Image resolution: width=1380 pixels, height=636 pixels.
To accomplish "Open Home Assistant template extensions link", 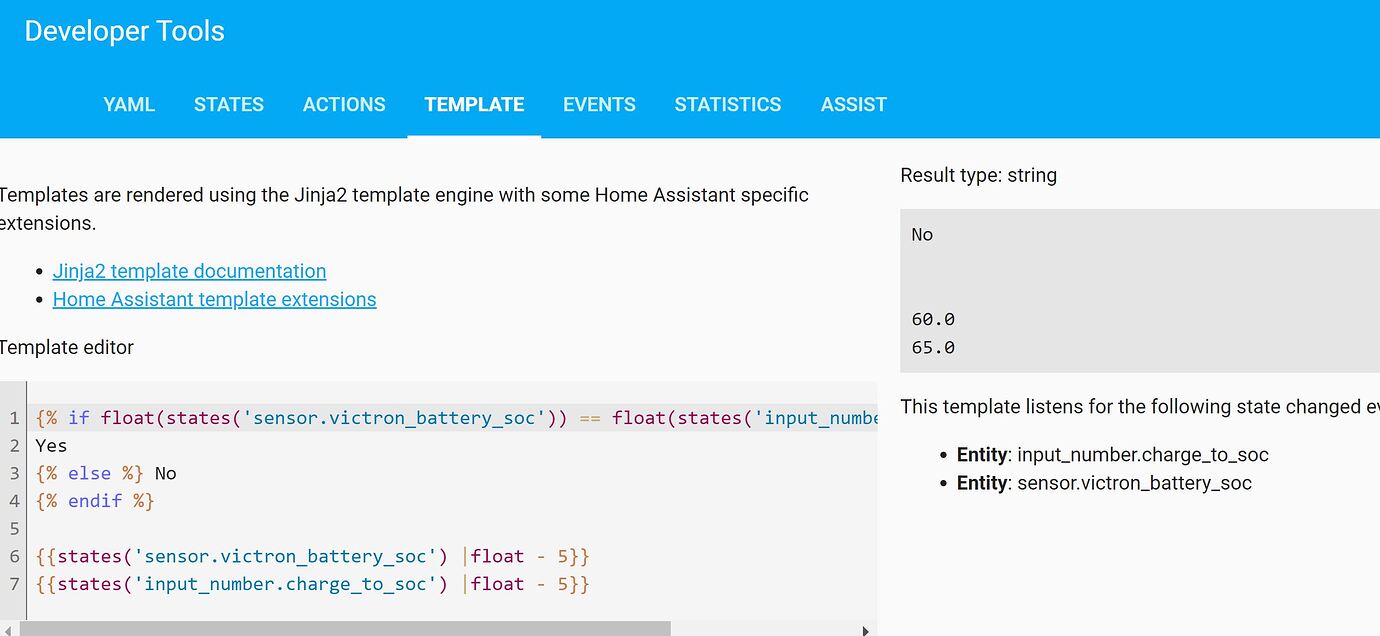I will pyautogui.click(x=214, y=299).
